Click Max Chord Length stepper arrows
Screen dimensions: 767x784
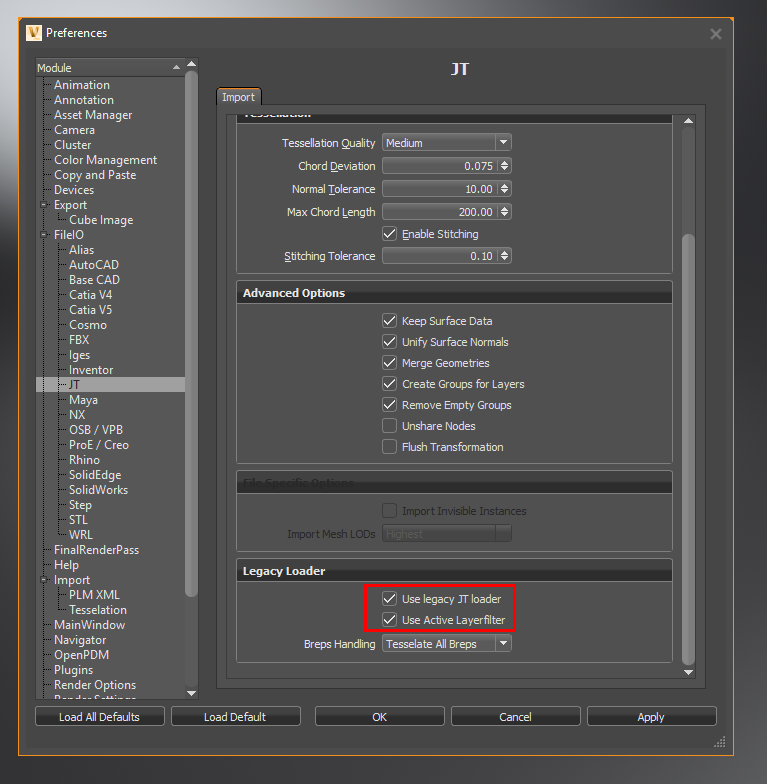(504, 212)
